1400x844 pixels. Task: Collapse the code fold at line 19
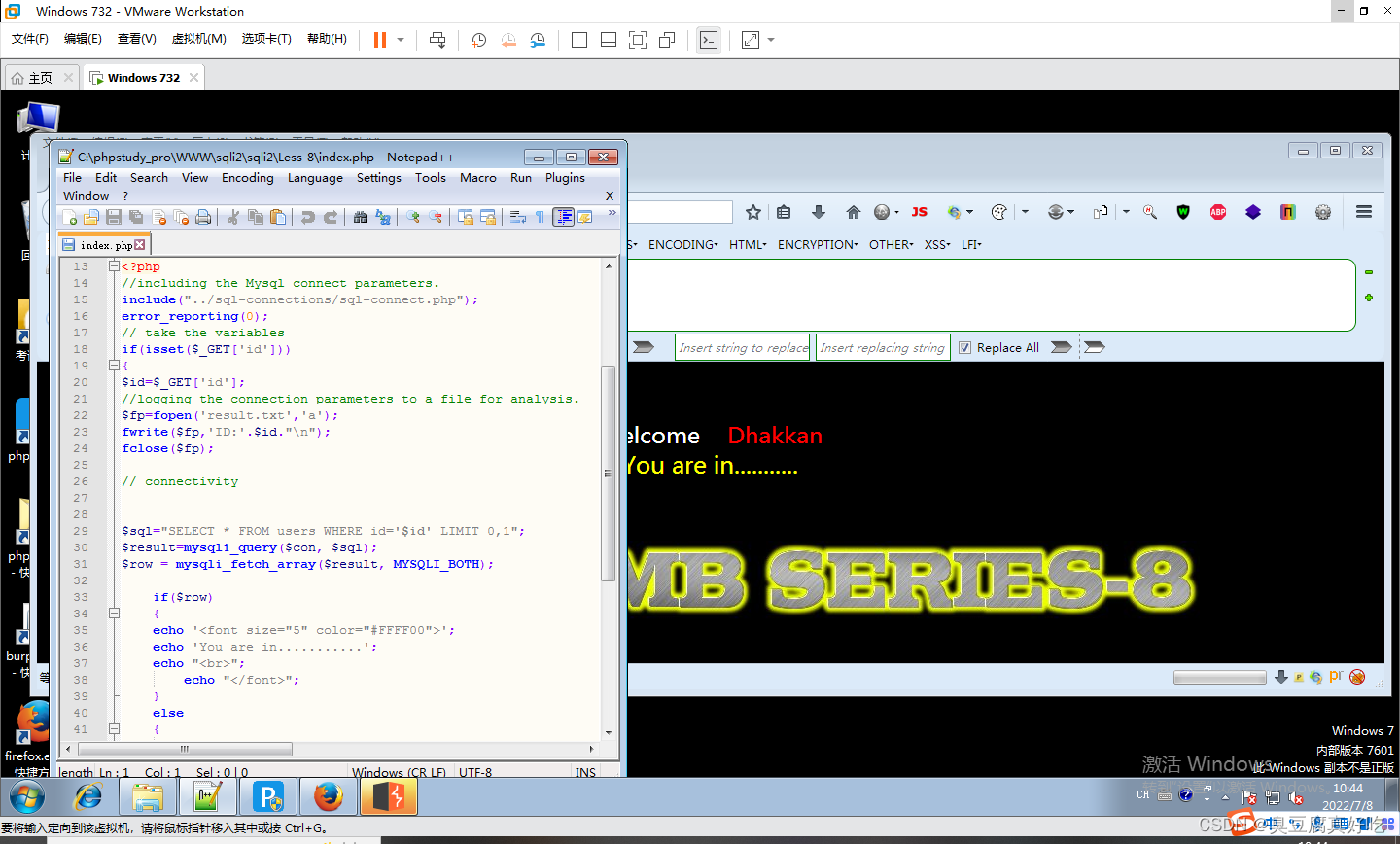[115, 365]
